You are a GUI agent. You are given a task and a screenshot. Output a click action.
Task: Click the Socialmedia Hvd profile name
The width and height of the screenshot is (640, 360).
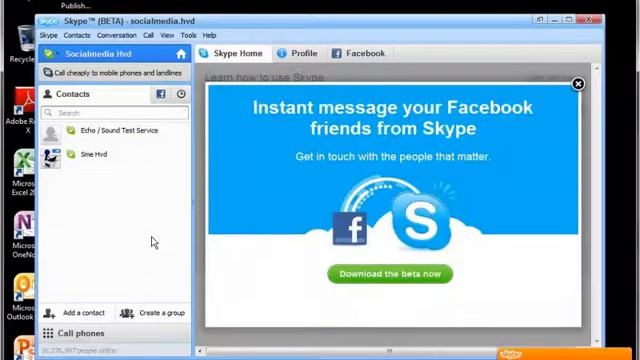click(x=98, y=54)
